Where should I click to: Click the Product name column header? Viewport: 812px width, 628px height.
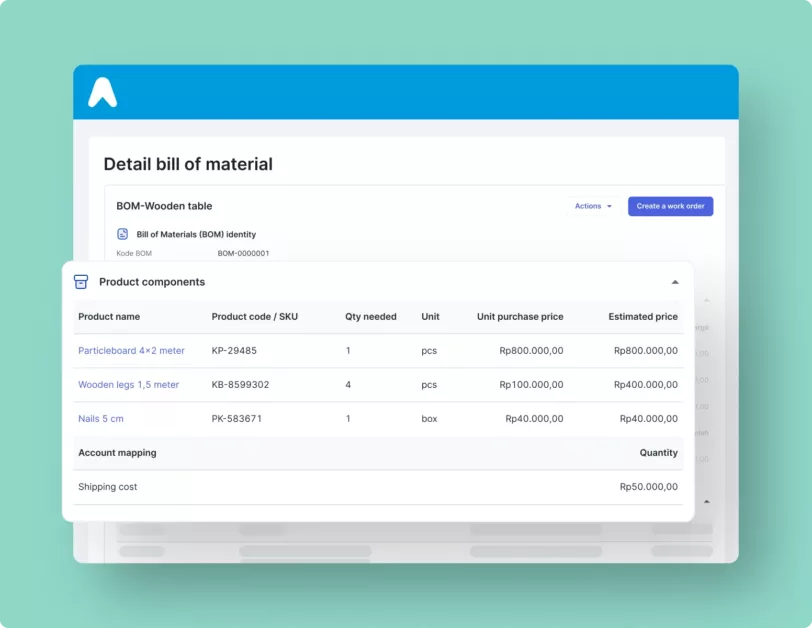pyautogui.click(x=109, y=316)
